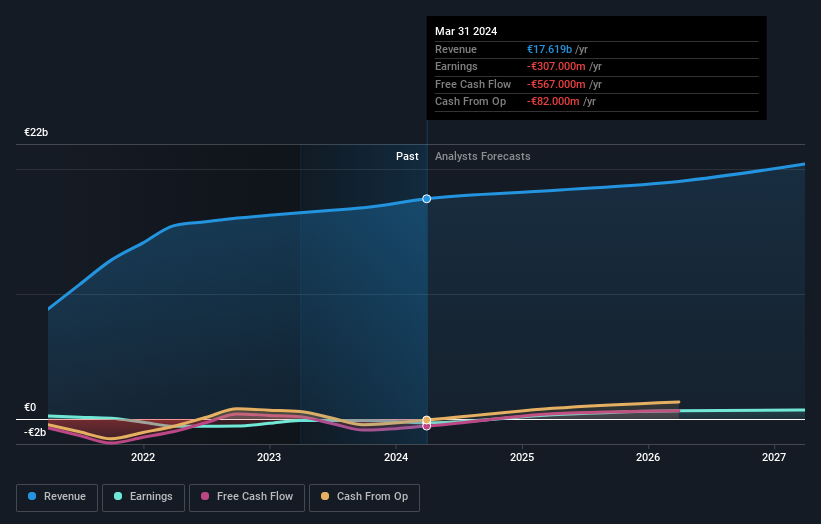Toggle the Cash From Op legend button

[x=364, y=497]
